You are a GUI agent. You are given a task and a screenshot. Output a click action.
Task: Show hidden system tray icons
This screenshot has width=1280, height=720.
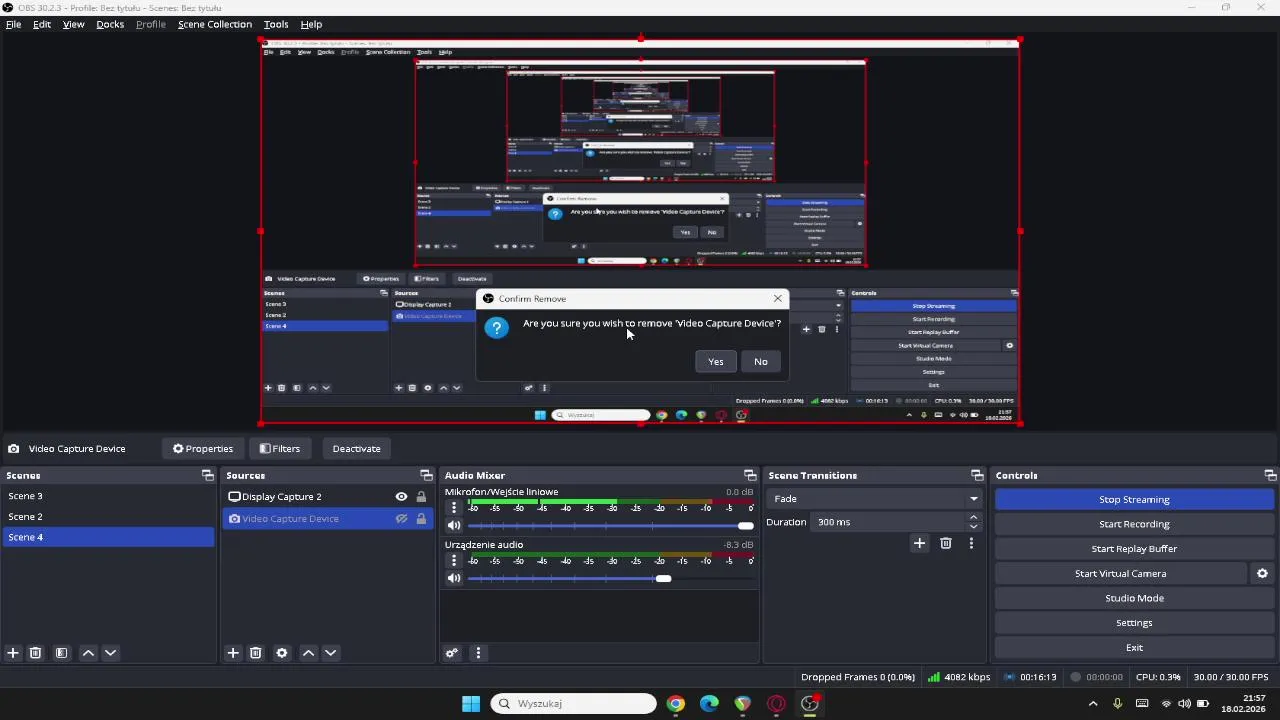coord(1093,704)
